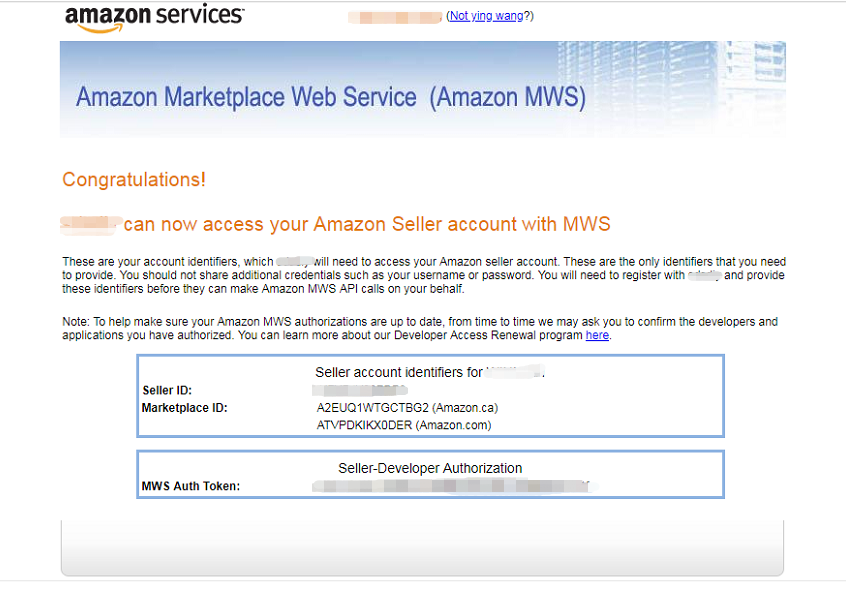Open the Developer Access Renewal "here" link
Viewport: 846px width, 589px height.
(597, 335)
